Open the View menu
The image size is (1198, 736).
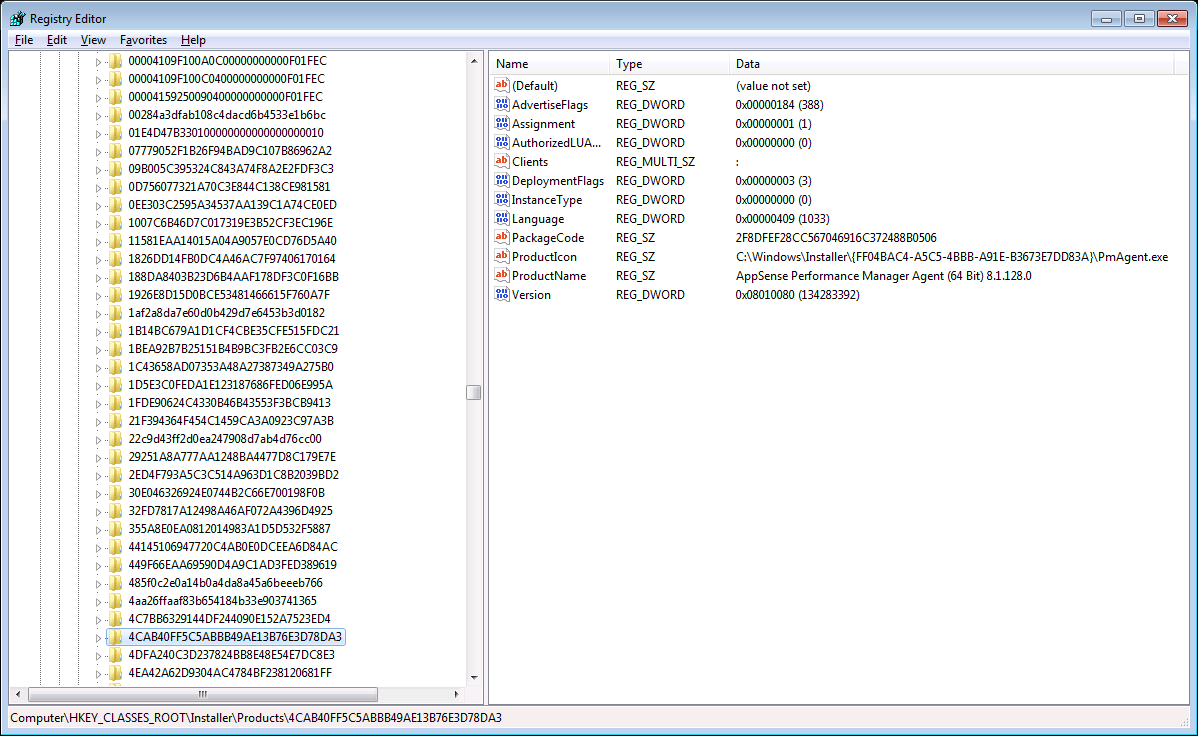(x=93, y=40)
